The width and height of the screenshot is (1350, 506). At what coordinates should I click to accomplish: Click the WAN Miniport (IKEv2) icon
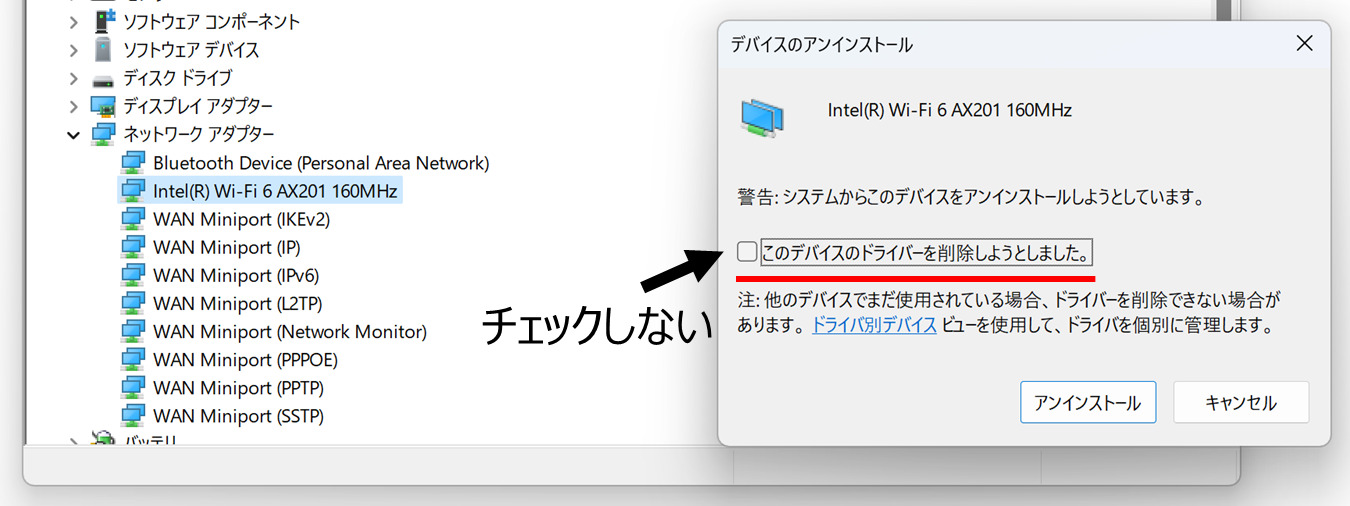[133, 218]
